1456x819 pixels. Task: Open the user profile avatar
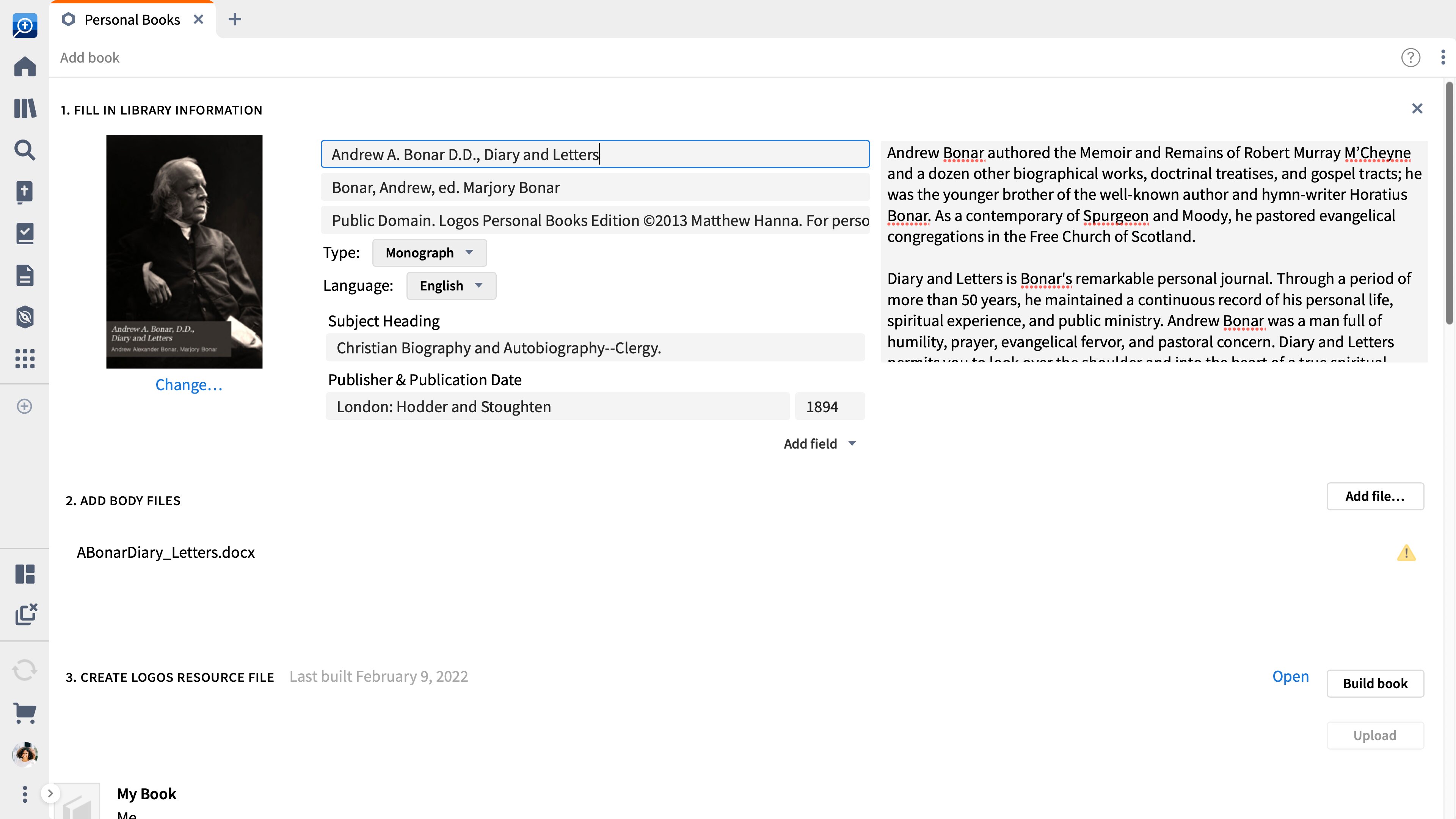click(25, 755)
